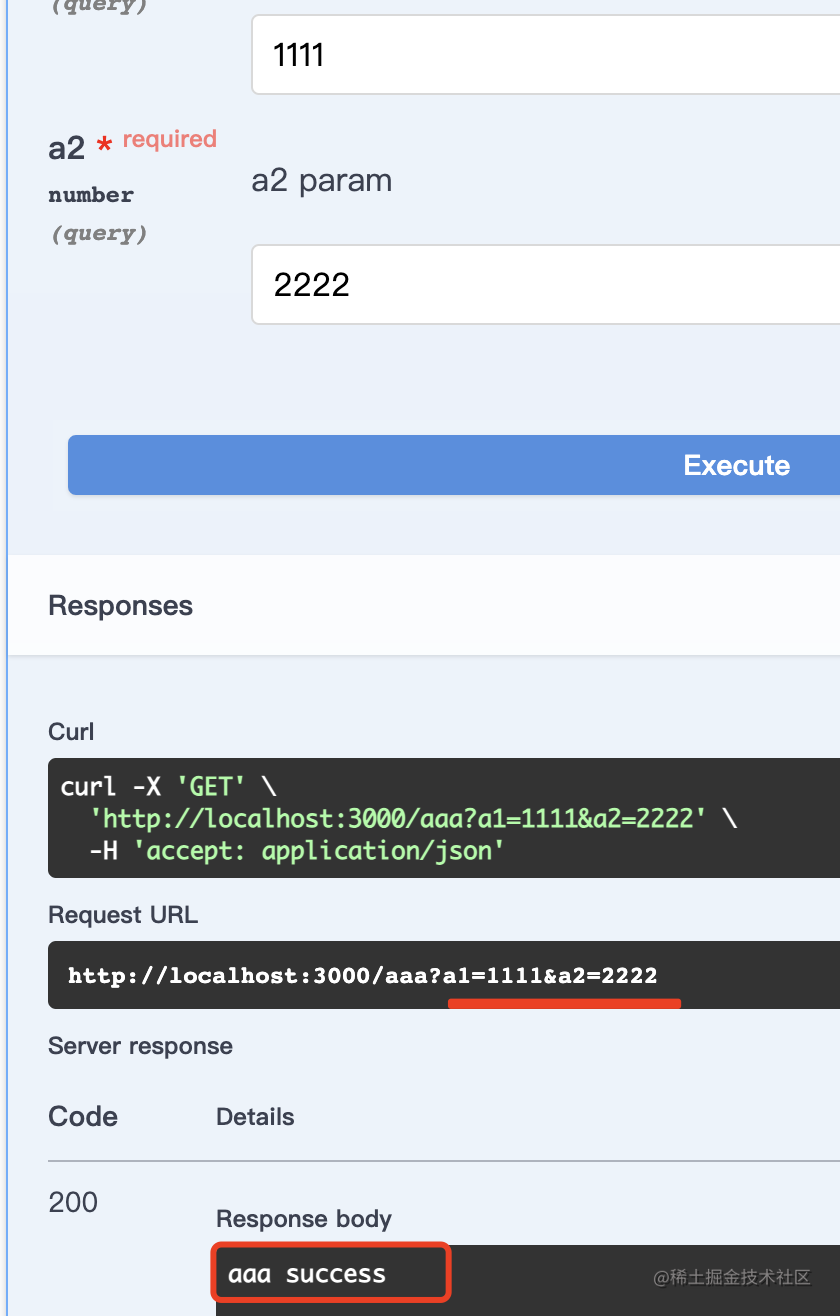Click the Request URL label
The height and width of the screenshot is (1316, 840).
pyautogui.click(x=123, y=915)
